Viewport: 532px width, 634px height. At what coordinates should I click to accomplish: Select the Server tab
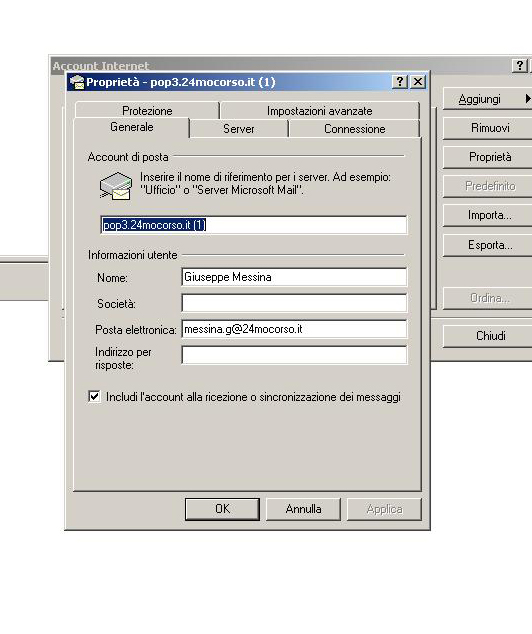(x=239, y=129)
